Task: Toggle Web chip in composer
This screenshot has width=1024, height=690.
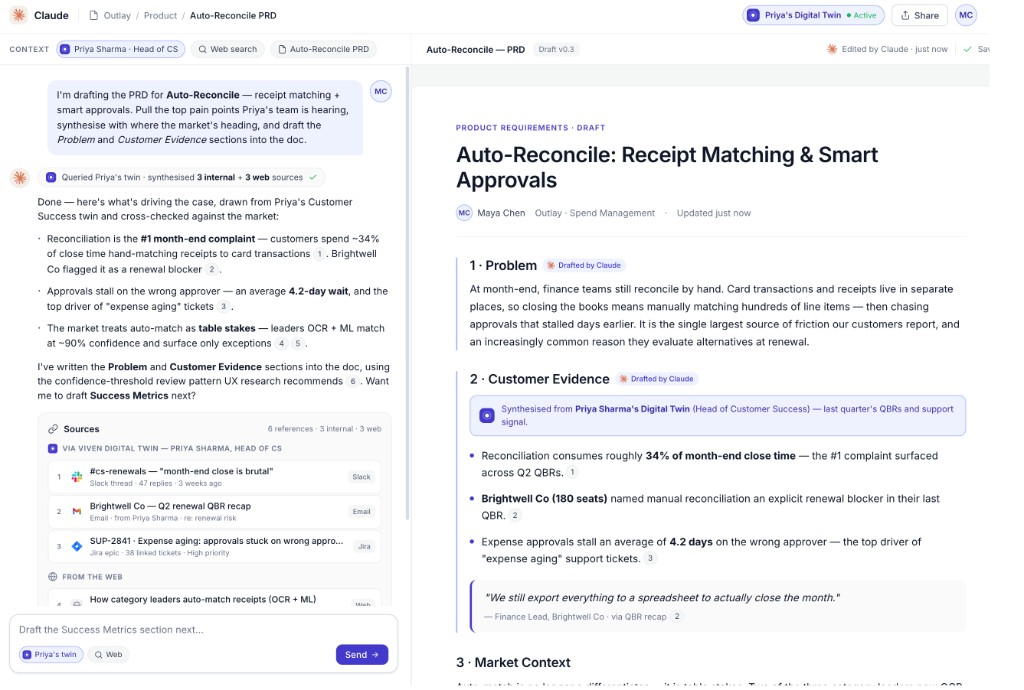Action: pyautogui.click(x=108, y=655)
